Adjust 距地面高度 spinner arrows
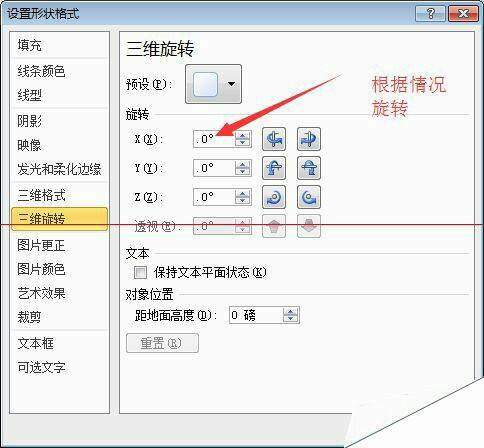This screenshot has width=484, height=448. pos(291,315)
